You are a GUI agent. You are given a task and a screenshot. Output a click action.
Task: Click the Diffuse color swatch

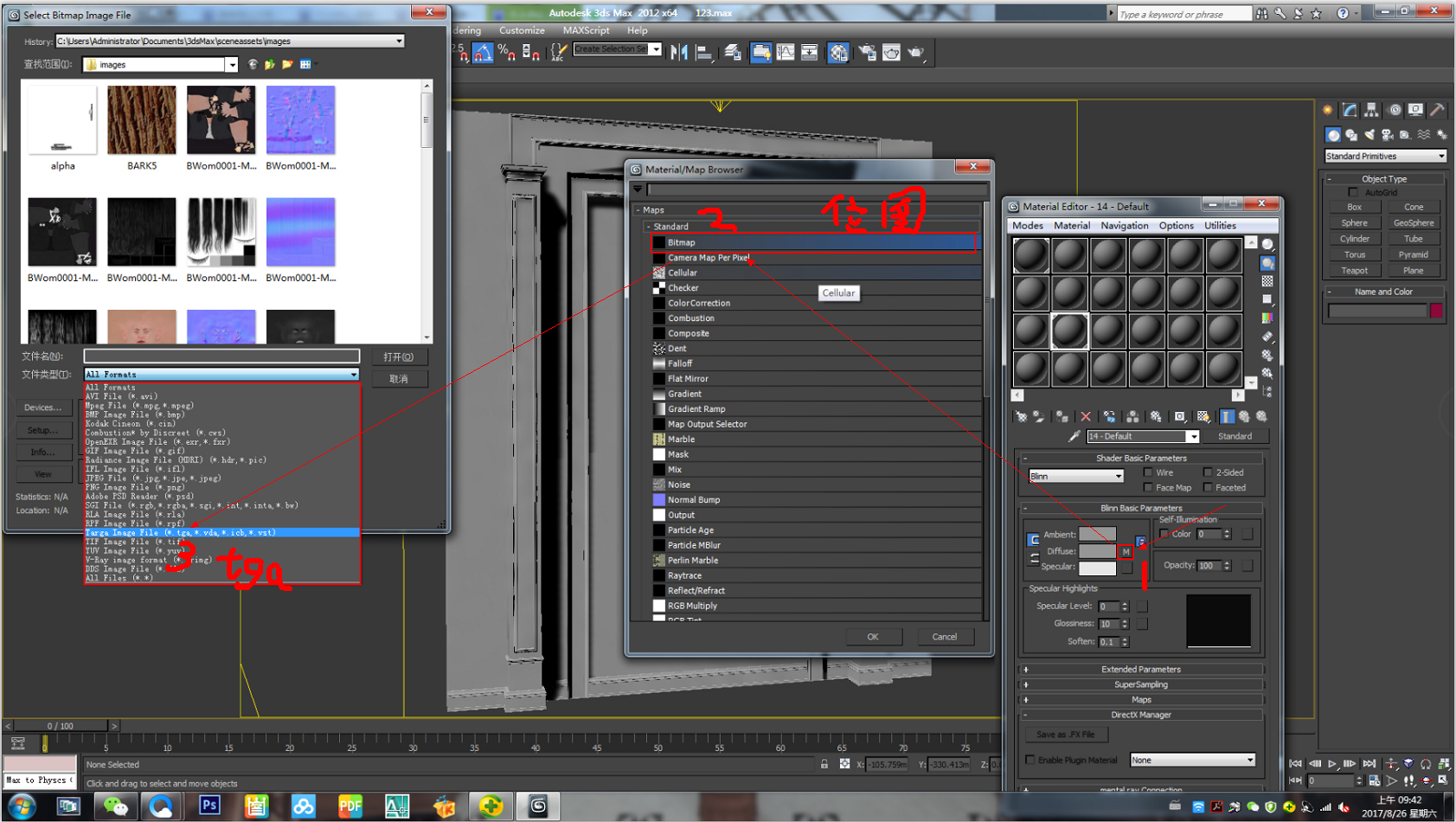[1097, 551]
